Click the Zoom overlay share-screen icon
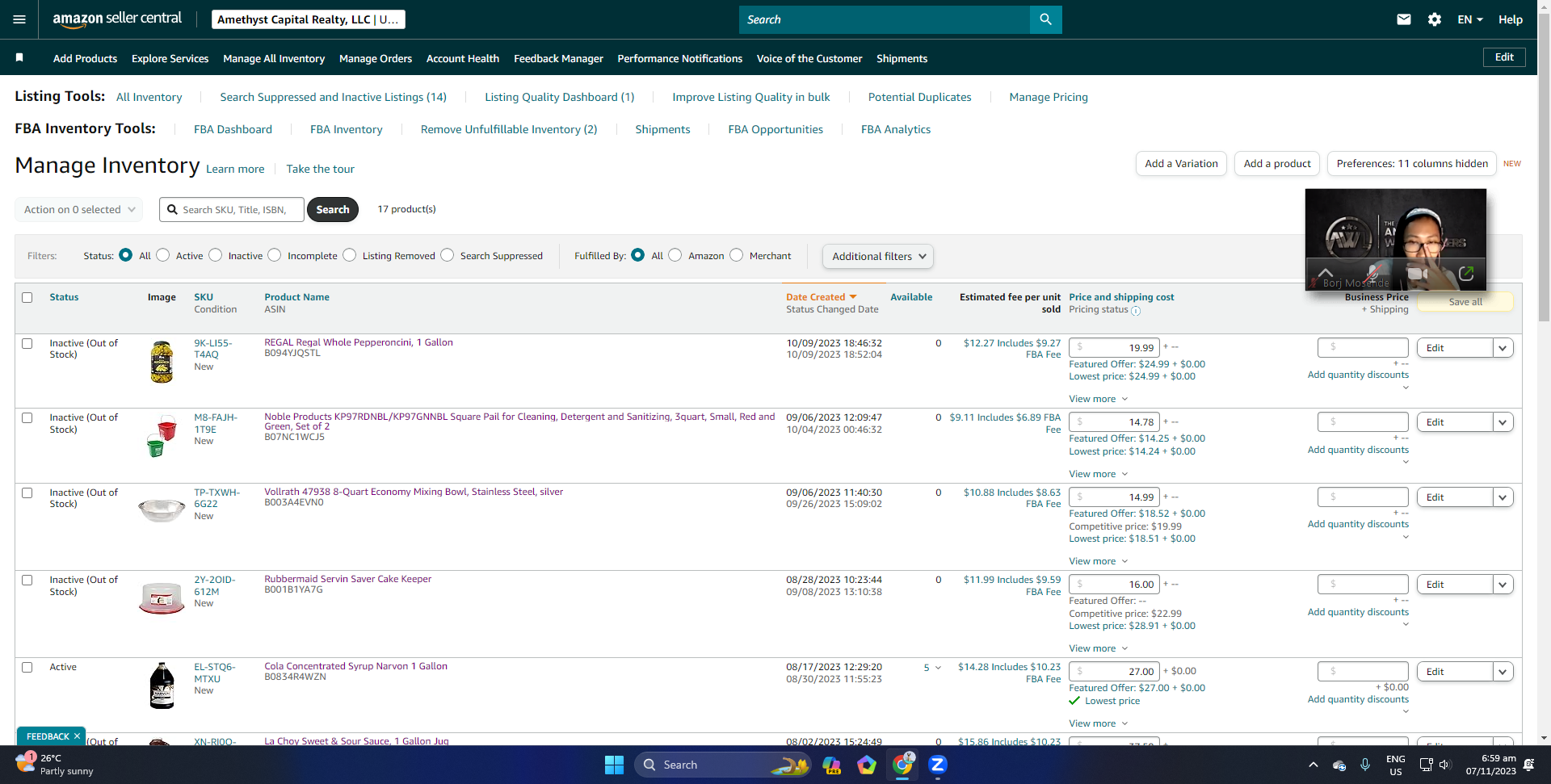The width and height of the screenshot is (1551, 784). point(1466,274)
